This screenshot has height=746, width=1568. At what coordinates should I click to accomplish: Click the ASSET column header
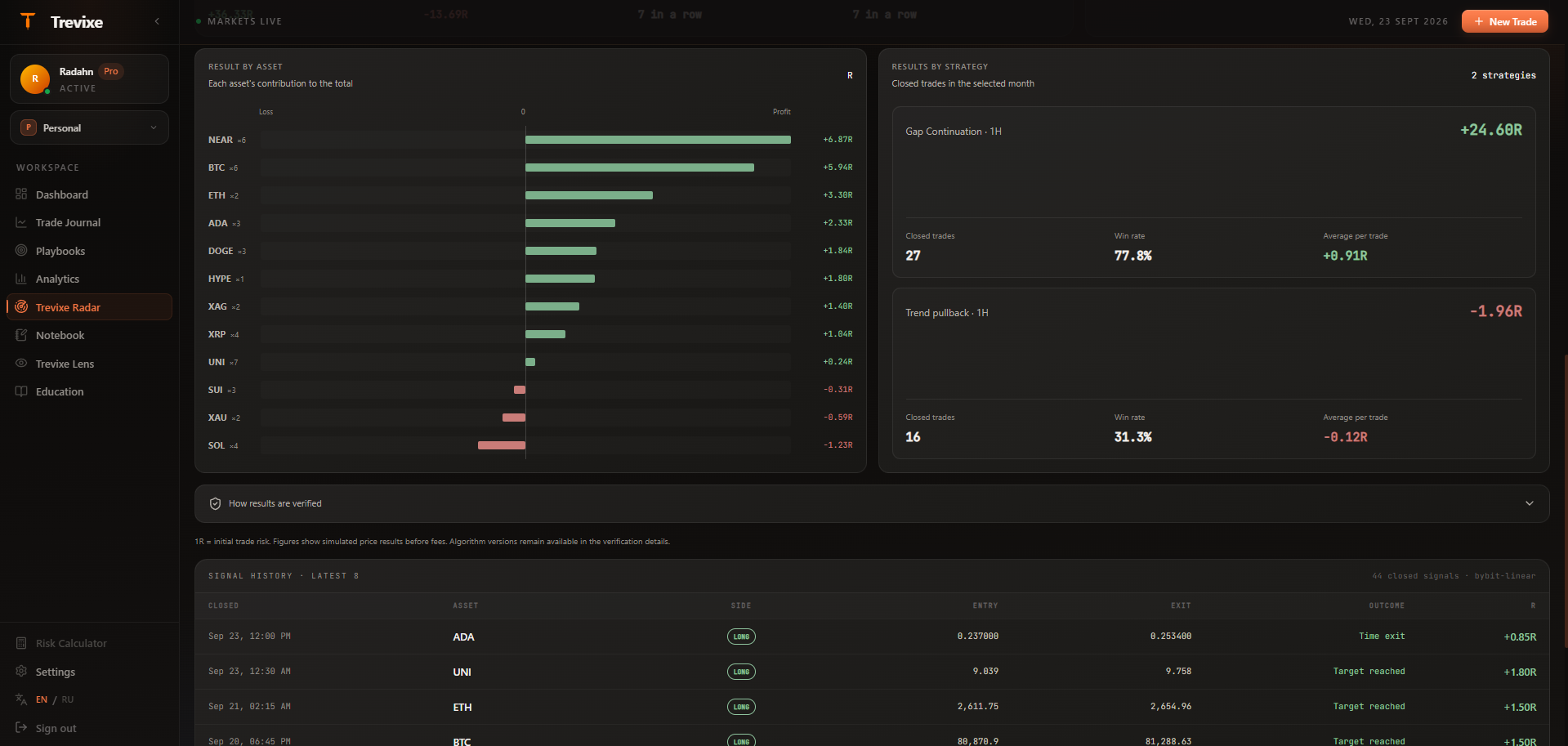click(x=466, y=605)
